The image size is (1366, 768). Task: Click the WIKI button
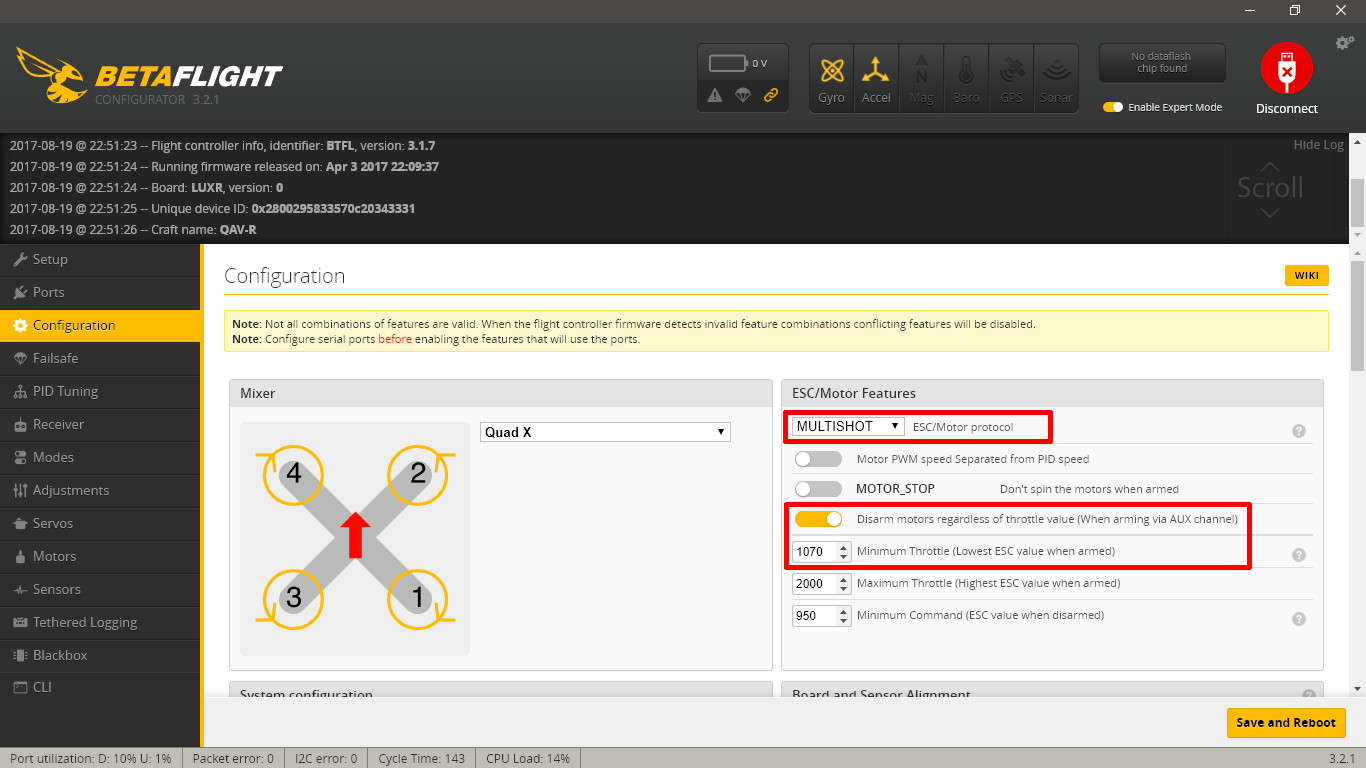point(1307,276)
